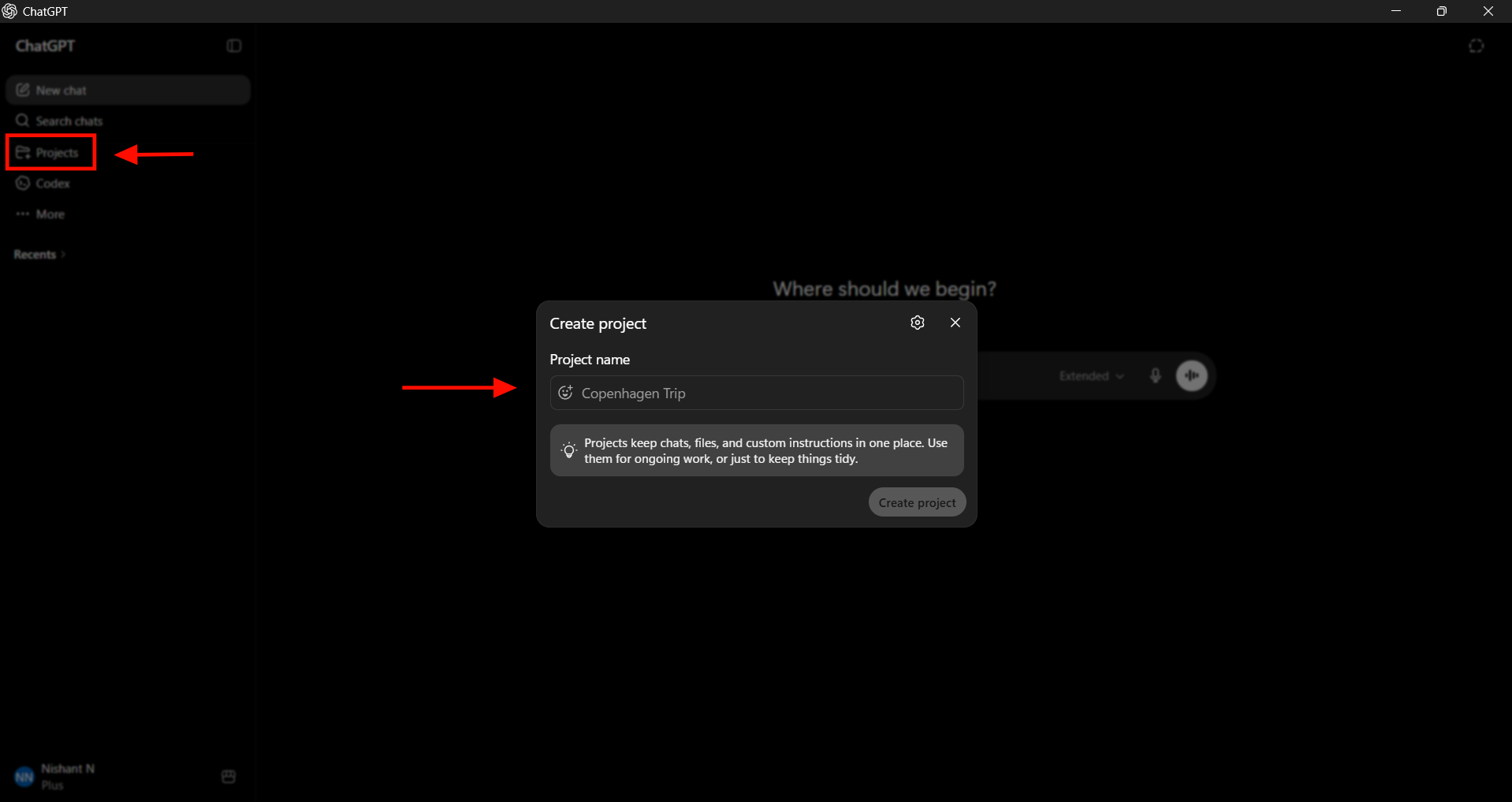Click the "Where should we begin?" heading
Image resolution: width=1512 pixels, height=802 pixels.
point(884,289)
